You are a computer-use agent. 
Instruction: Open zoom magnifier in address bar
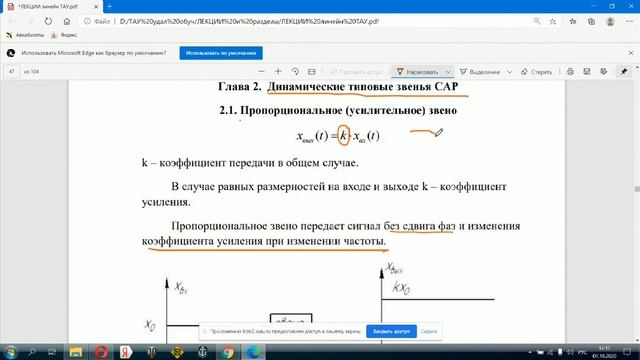537,21
